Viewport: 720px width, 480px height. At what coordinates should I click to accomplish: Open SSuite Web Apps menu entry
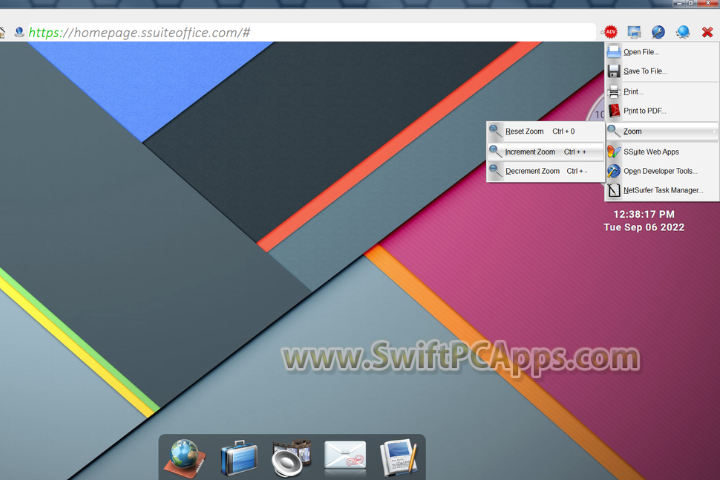[662, 152]
